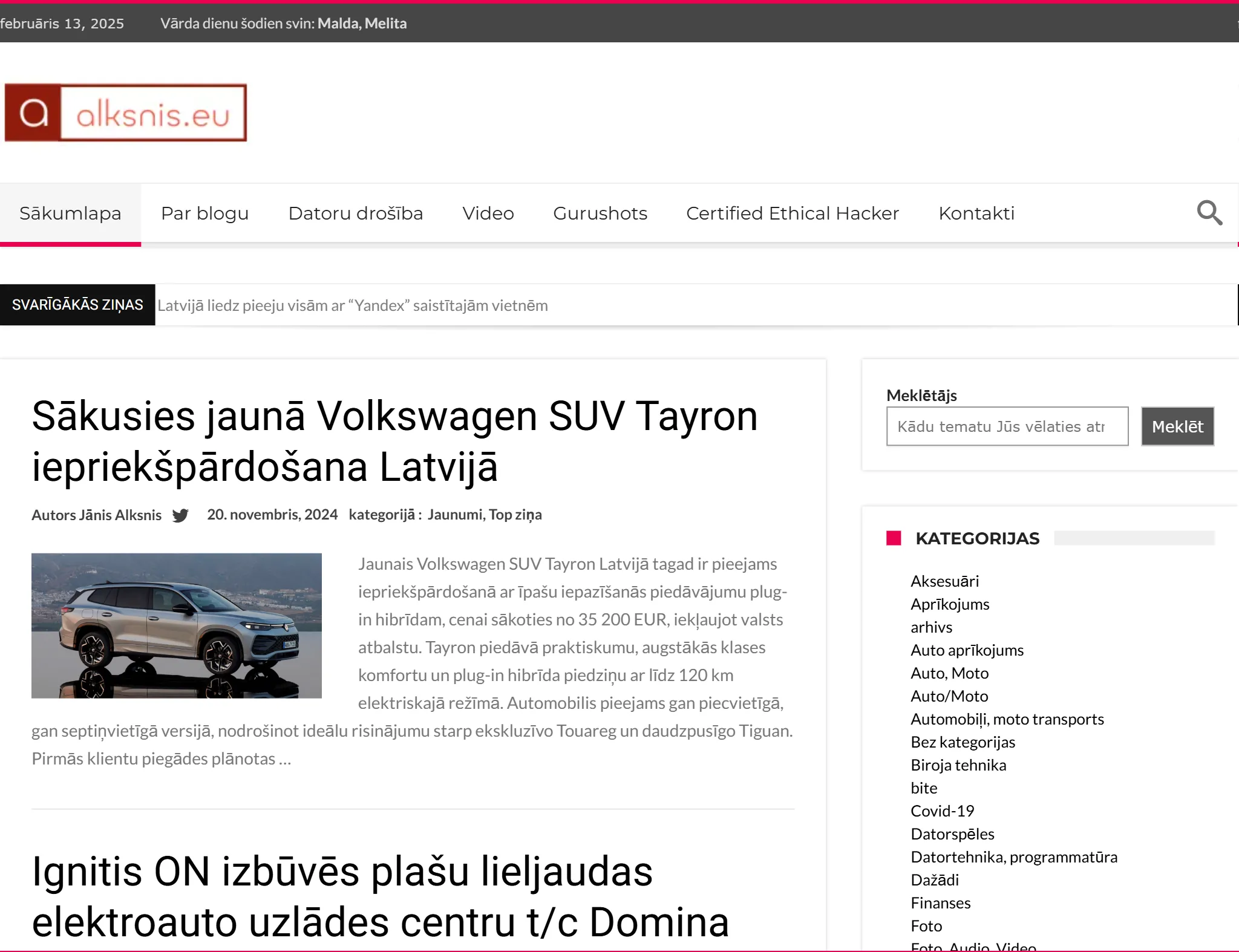Open author Jānis Alksnis link
This screenshot has width=1239, height=952.
click(120, 515)
